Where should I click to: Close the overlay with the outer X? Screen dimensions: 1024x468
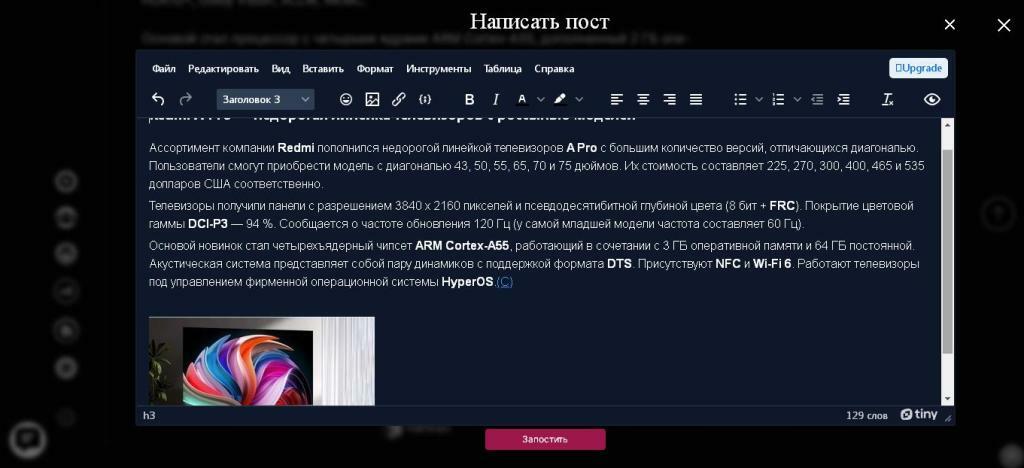(x=1004, y=25)
